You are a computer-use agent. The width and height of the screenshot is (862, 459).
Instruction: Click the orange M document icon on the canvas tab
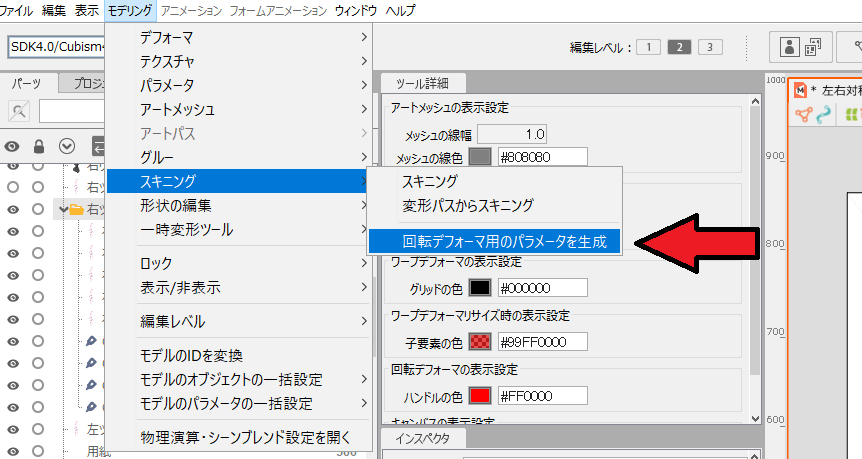point(800,90)
